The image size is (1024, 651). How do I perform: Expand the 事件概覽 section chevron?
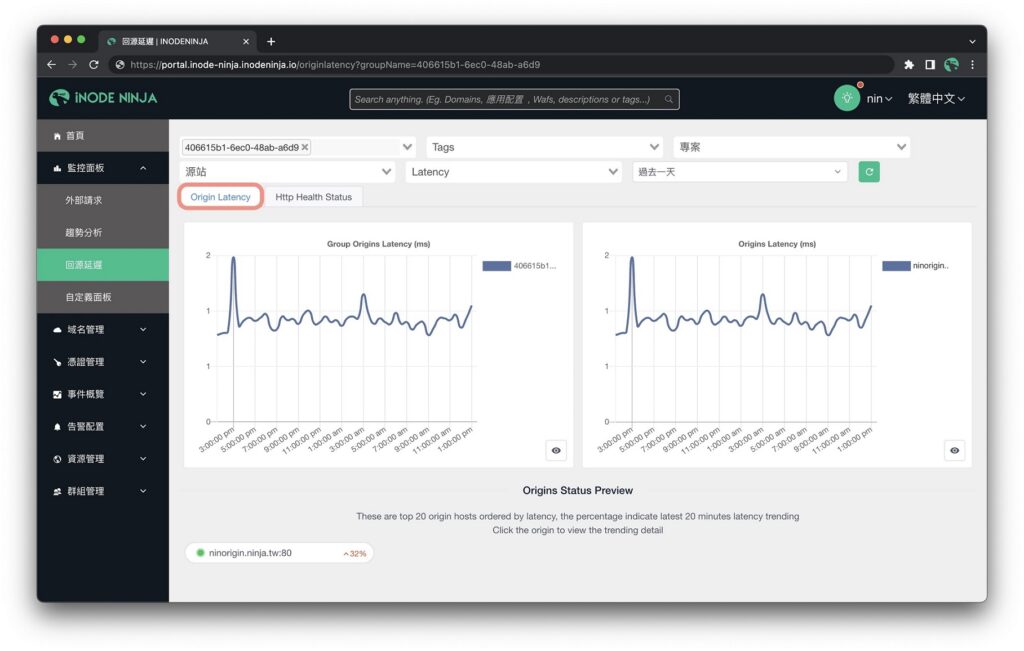[x=143, y=394]
